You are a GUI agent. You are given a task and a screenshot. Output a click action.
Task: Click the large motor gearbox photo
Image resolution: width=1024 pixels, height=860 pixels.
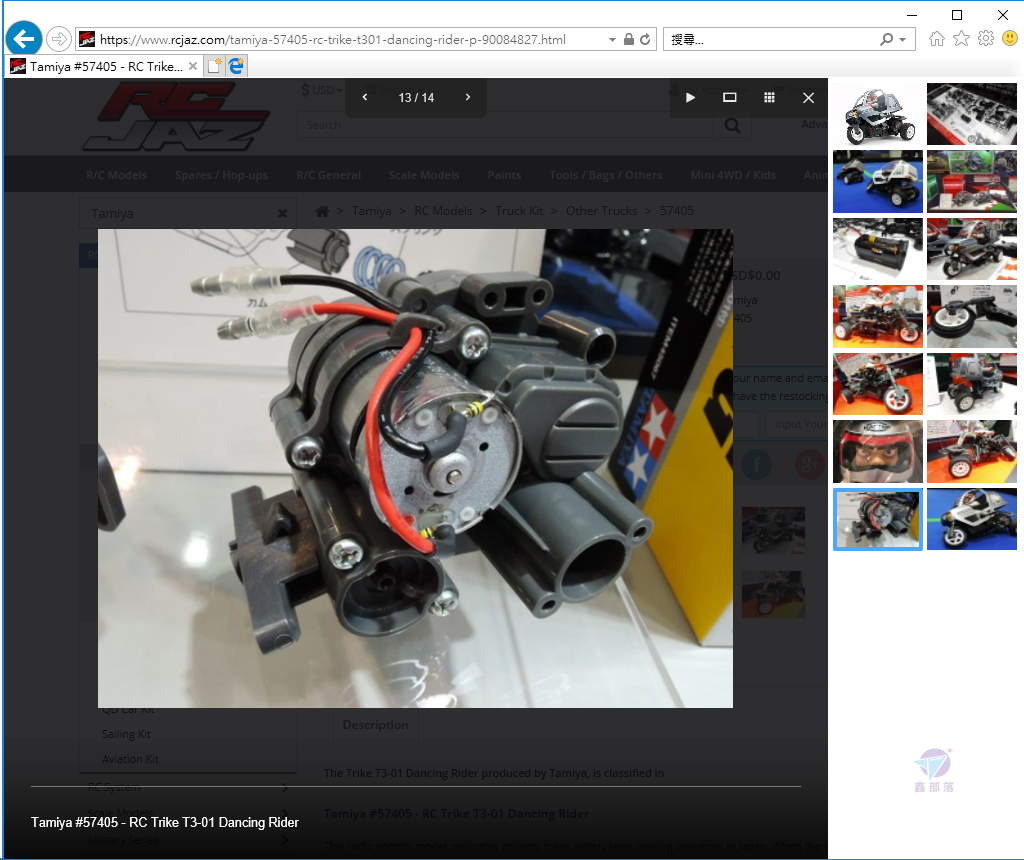click(x=415, y=468)
